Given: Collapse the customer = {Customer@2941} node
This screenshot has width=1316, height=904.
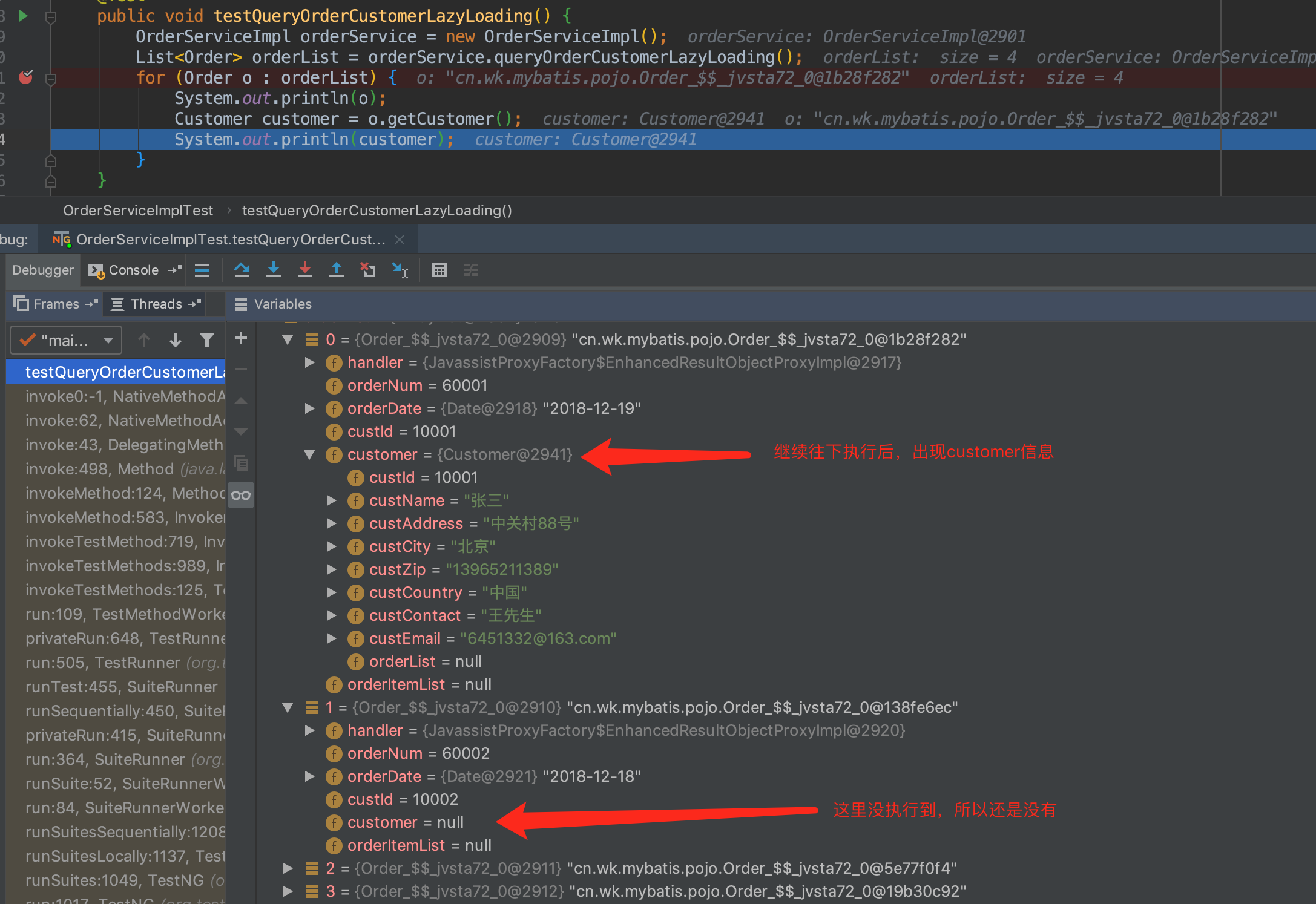Looking at the screenshot, I should 309,454.
